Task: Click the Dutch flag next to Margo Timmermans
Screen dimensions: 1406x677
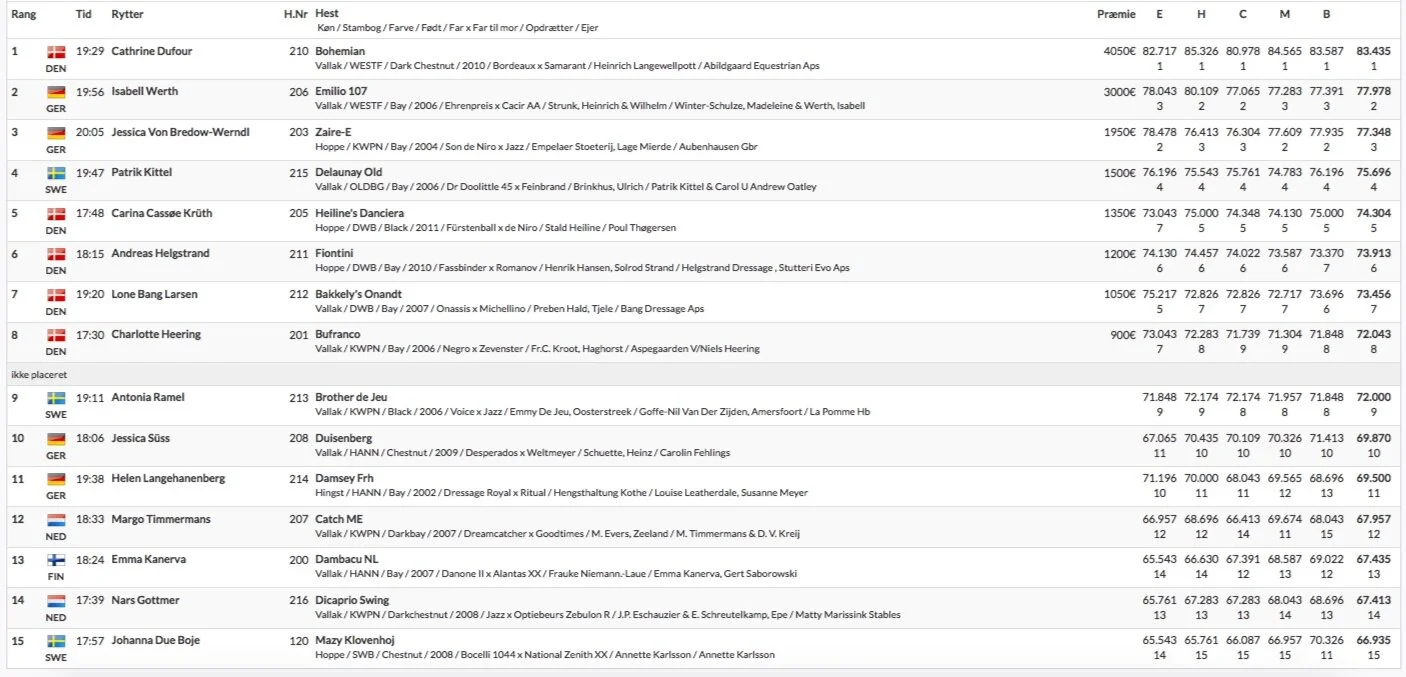Action: point(56,520)
